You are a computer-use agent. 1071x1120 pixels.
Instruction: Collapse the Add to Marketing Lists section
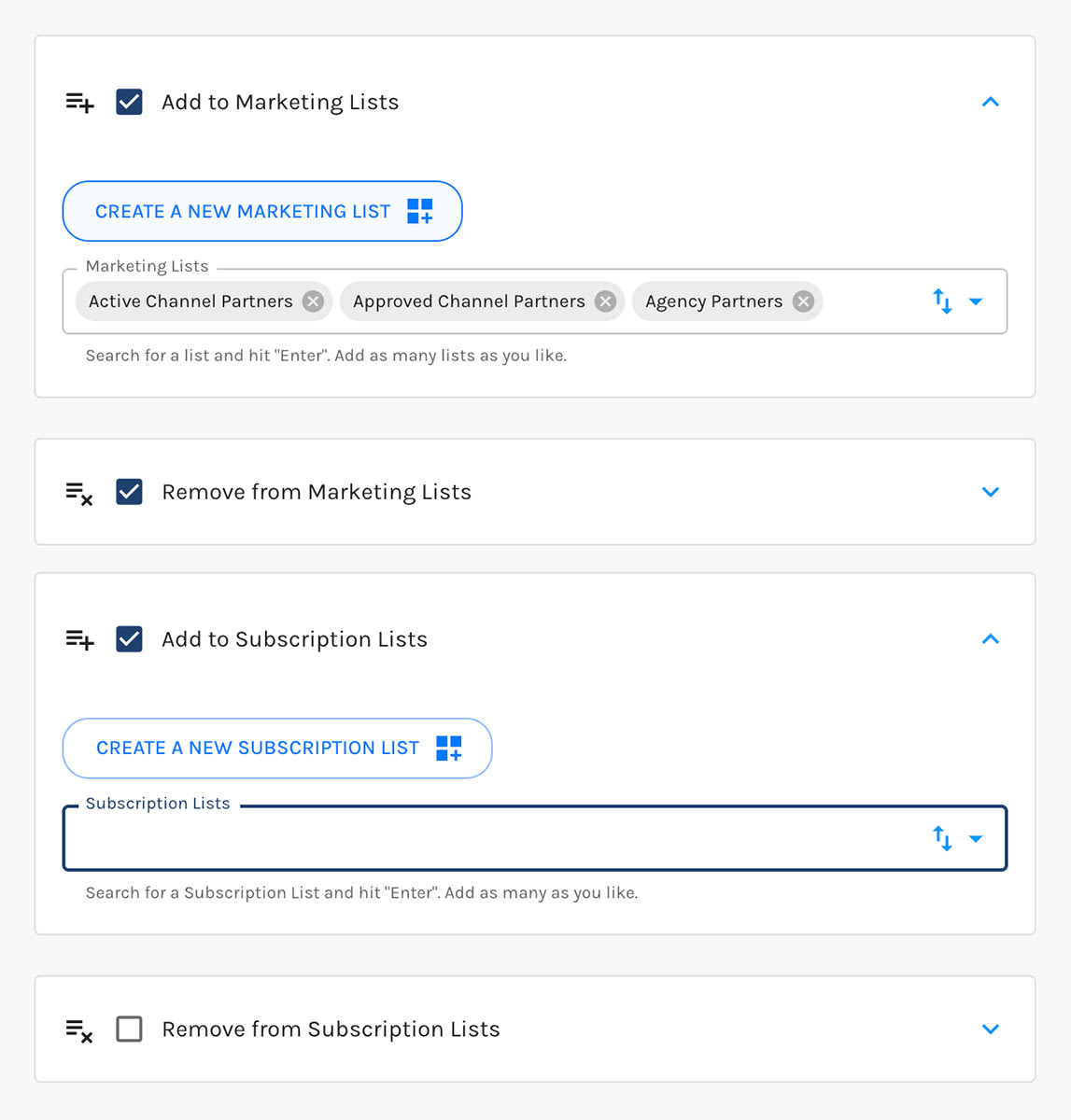[991, 102]
